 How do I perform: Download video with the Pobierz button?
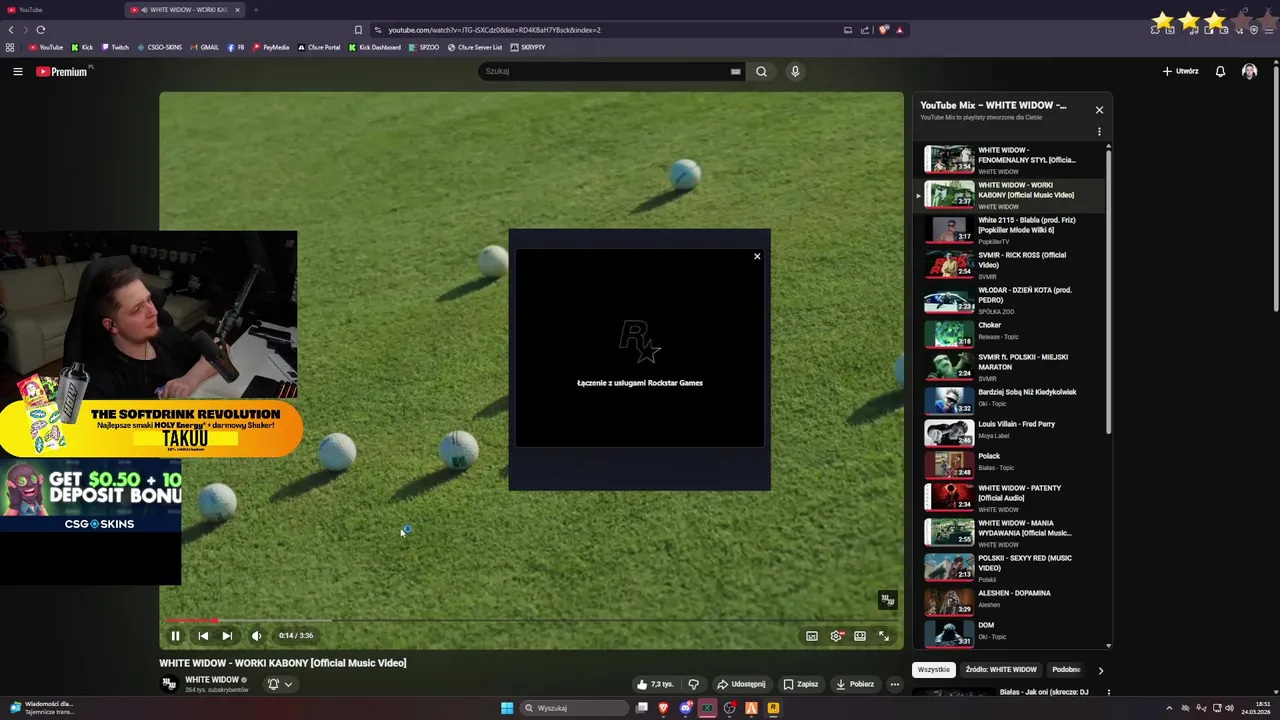click(x=855, y=684)
